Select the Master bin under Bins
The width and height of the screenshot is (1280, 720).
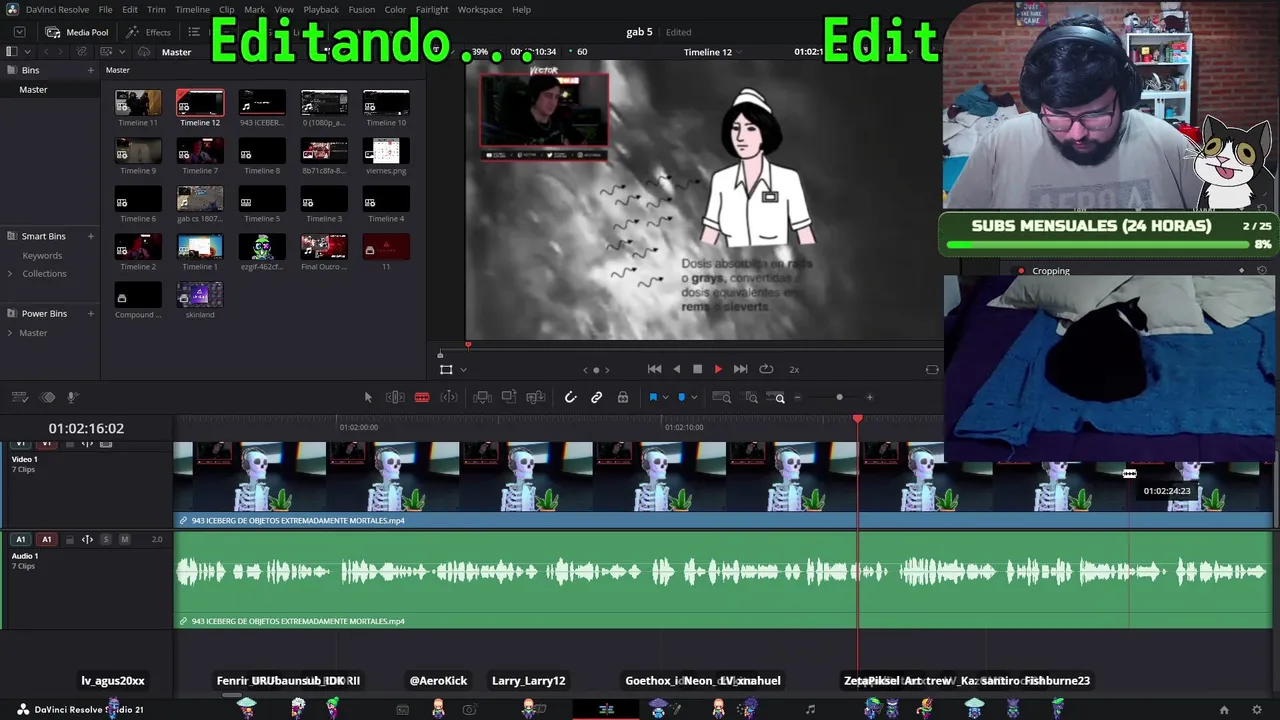pos(33,90)
